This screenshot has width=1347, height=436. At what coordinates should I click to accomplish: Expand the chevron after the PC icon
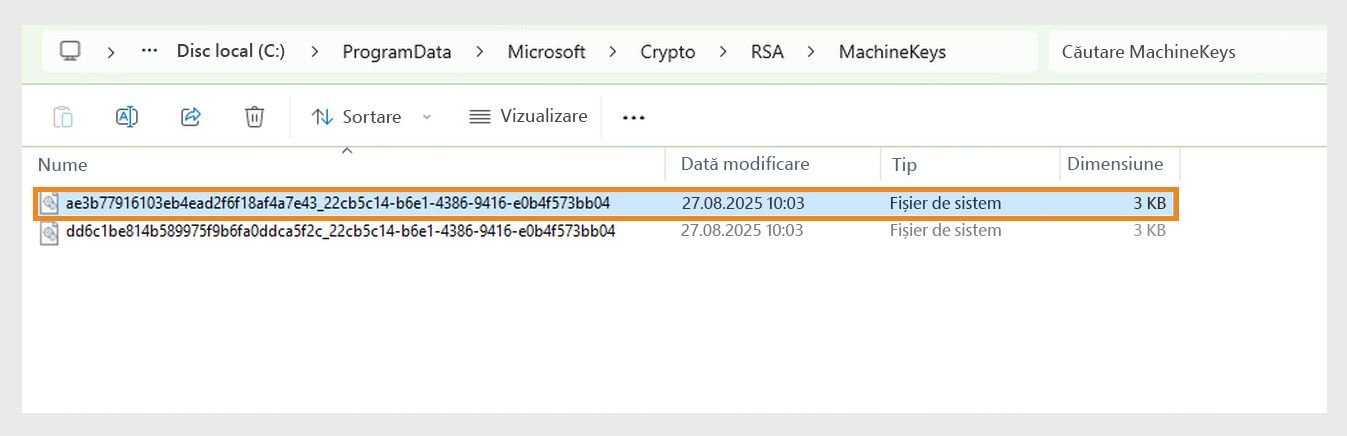pos(111,52)
